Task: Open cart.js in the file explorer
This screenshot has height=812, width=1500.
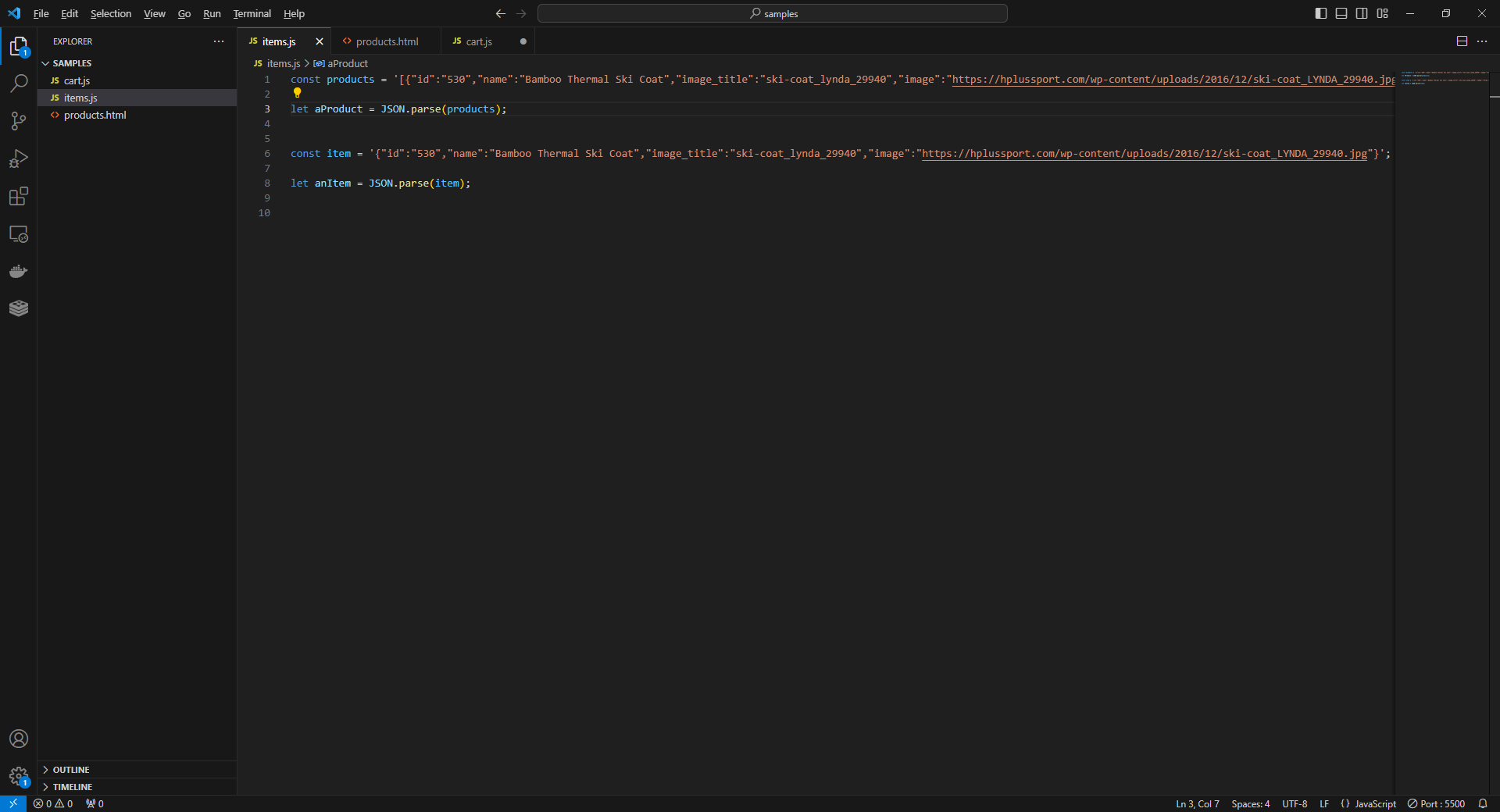Action: pyautogui.click(x=137, y=80)
